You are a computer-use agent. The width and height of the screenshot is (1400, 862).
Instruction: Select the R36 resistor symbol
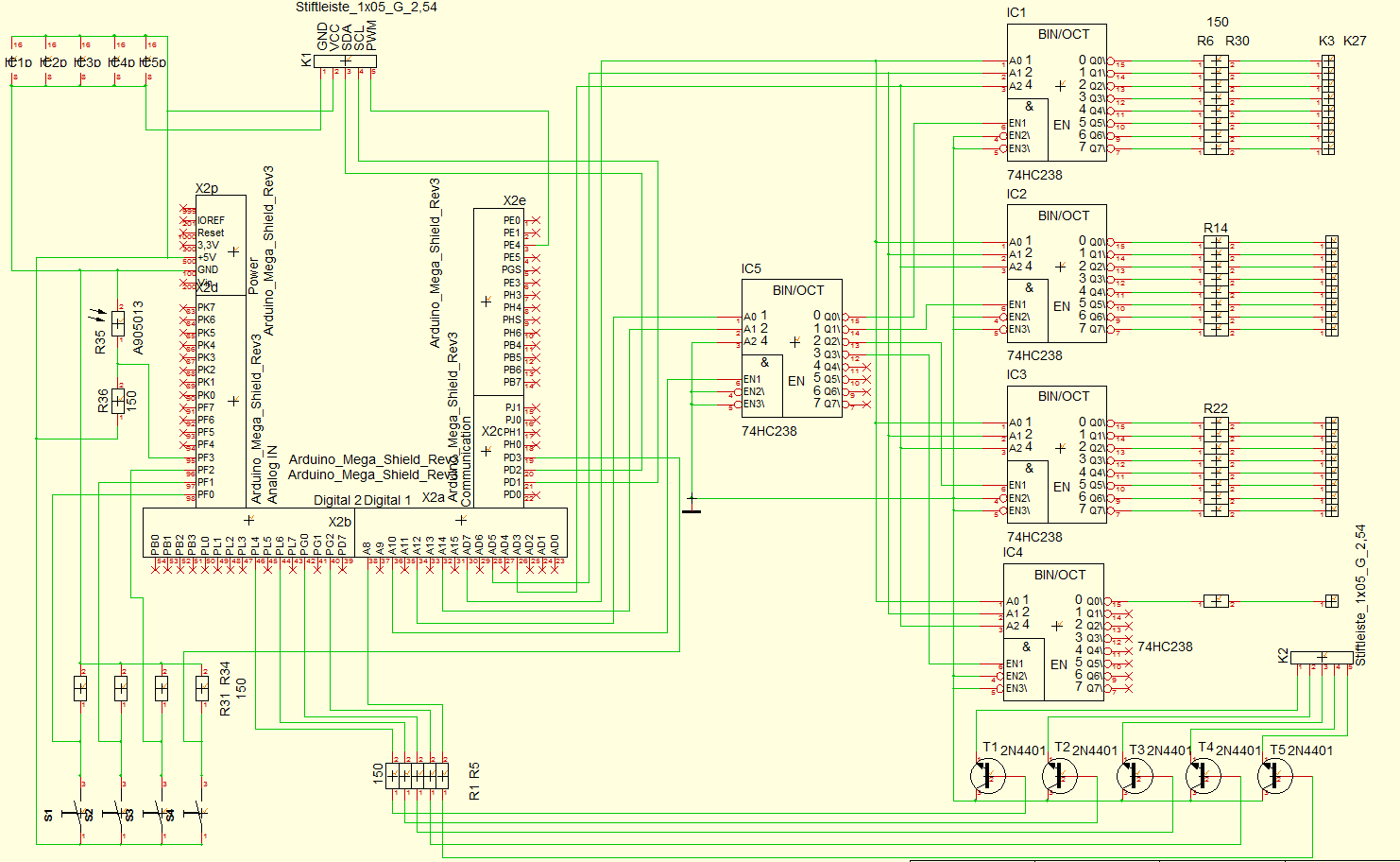118,401
